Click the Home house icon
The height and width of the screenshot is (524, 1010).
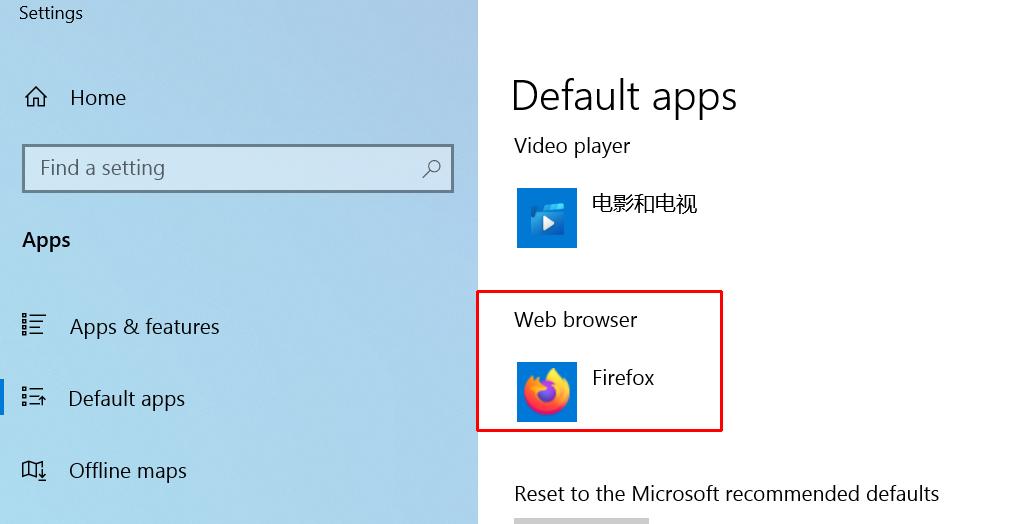coord(35,97)
